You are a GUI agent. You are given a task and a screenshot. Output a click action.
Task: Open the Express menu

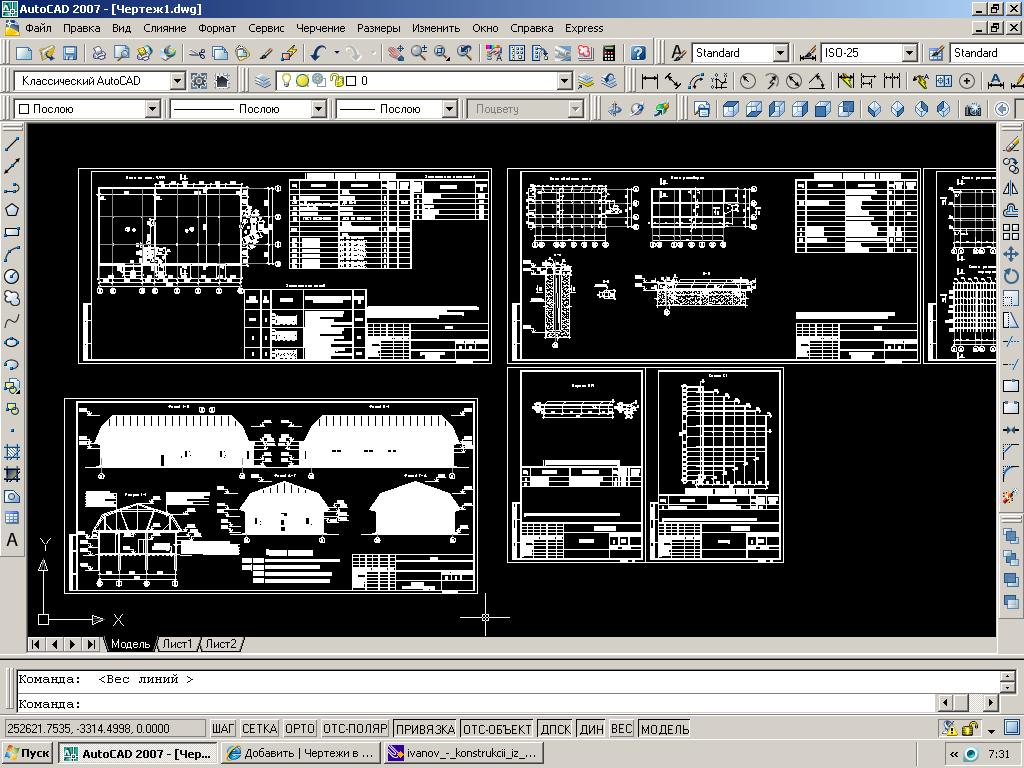pyautogui.click(x=584, y=28)
